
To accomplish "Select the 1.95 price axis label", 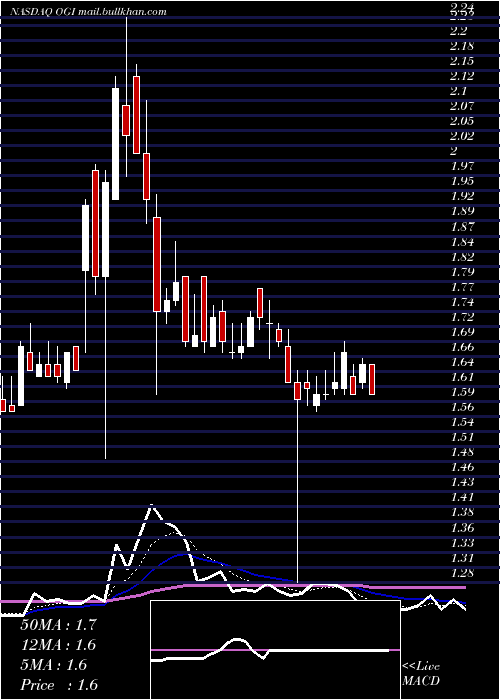I will 462,181.
